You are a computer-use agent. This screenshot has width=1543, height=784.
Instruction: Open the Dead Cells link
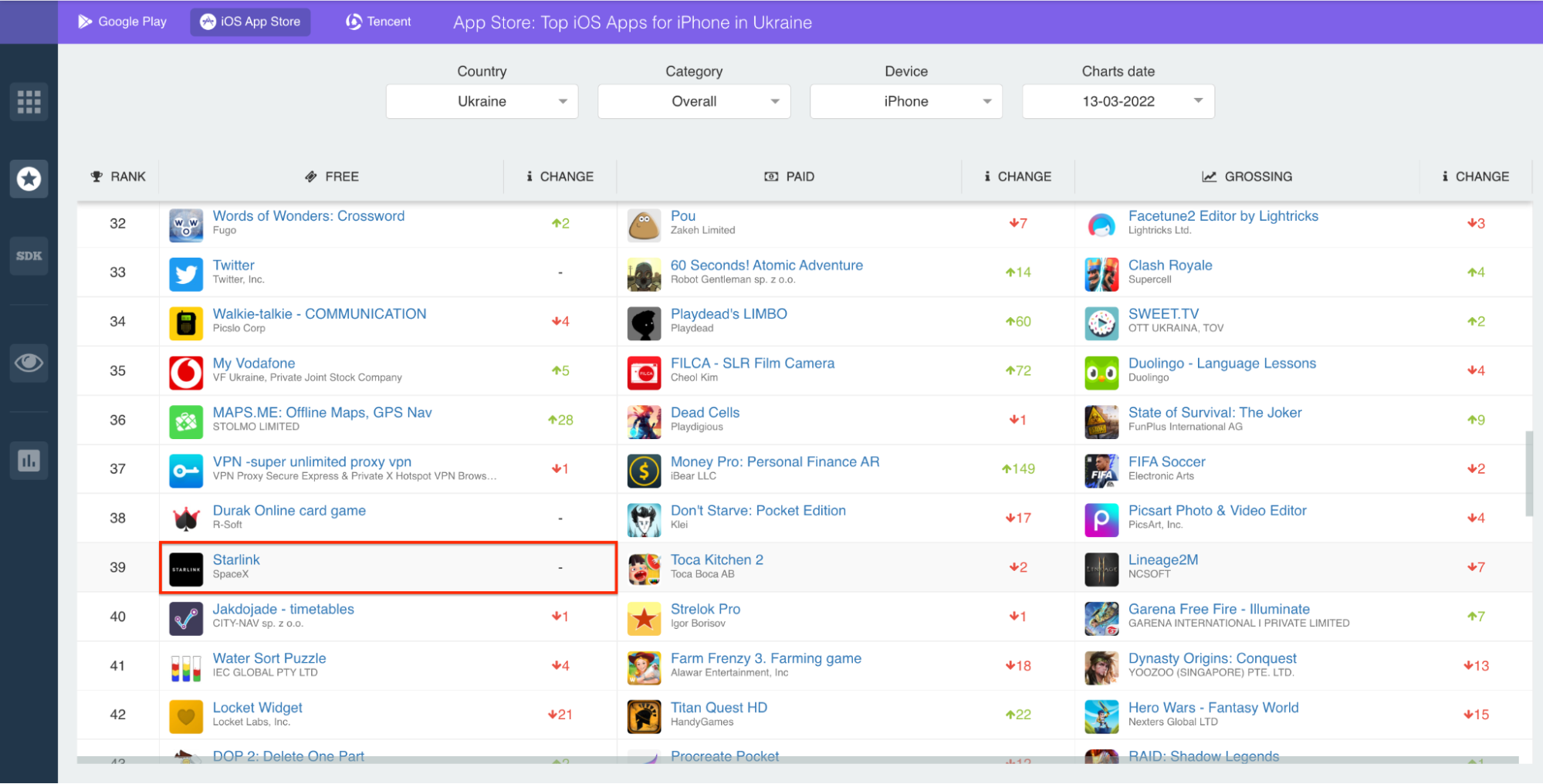point(705,413)
